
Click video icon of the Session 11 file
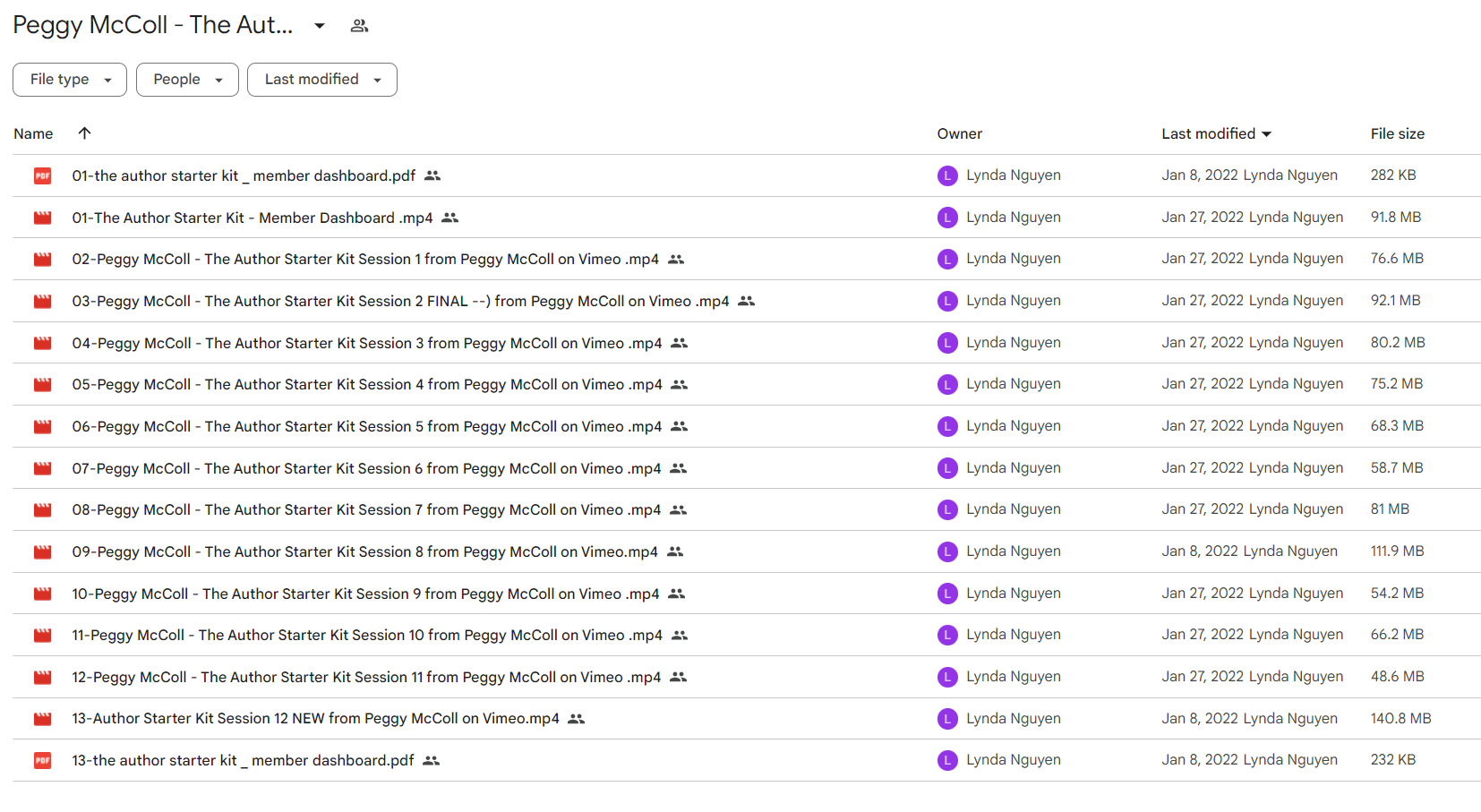tap(42, 677)
